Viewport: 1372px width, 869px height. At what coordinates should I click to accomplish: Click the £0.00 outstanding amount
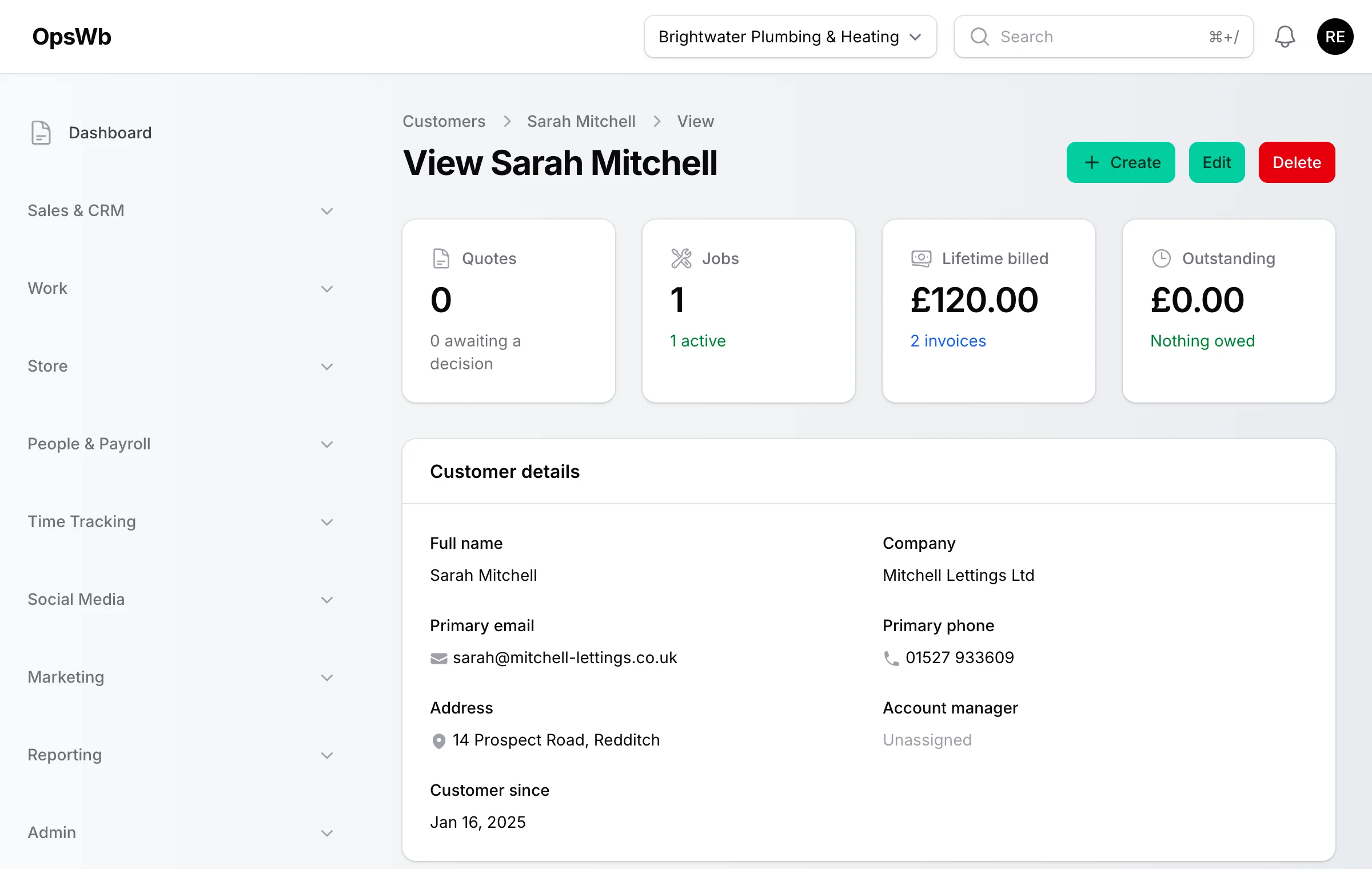(x=1197, y=300)
